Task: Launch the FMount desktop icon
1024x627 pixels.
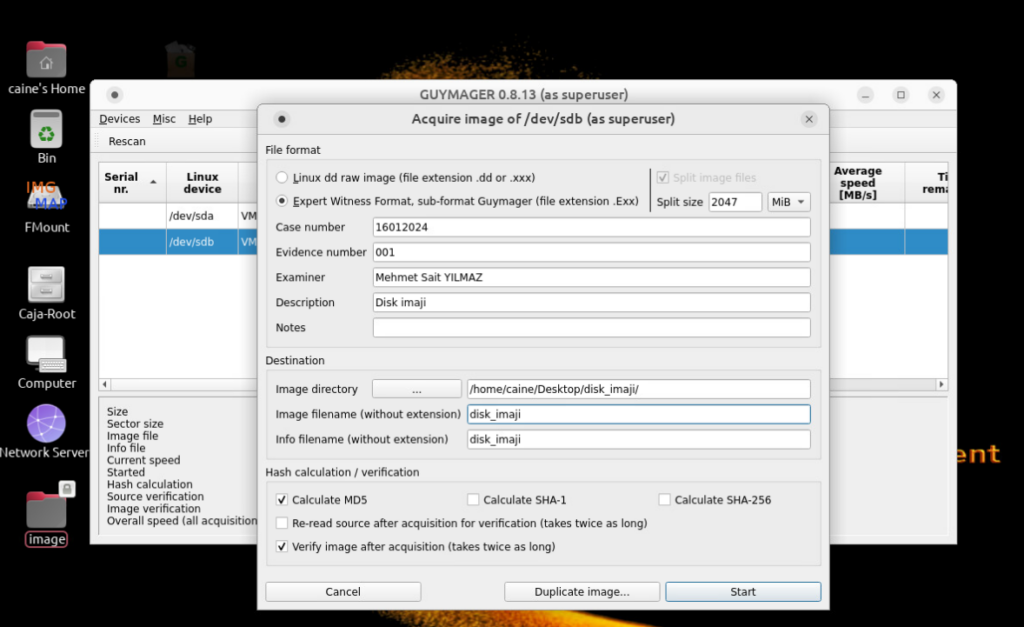Action: [46, 198]
